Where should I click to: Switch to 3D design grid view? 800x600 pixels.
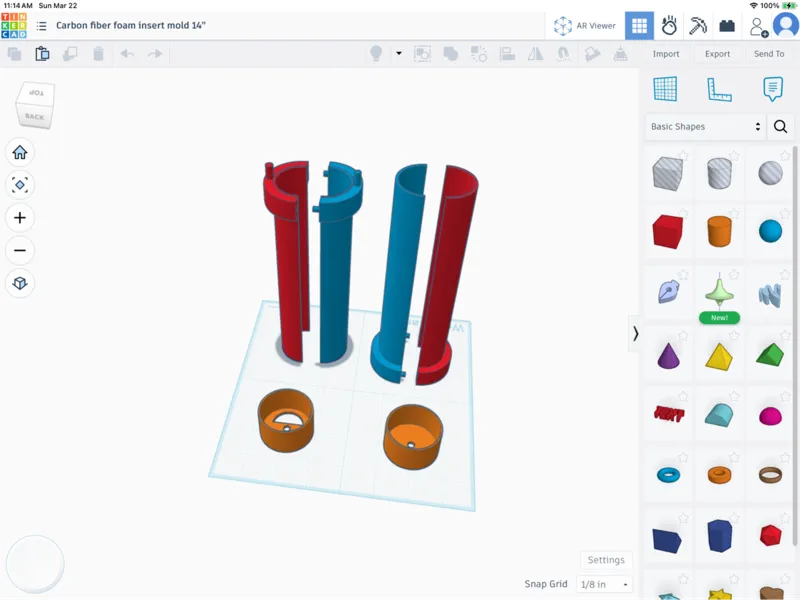pos(639,26)
